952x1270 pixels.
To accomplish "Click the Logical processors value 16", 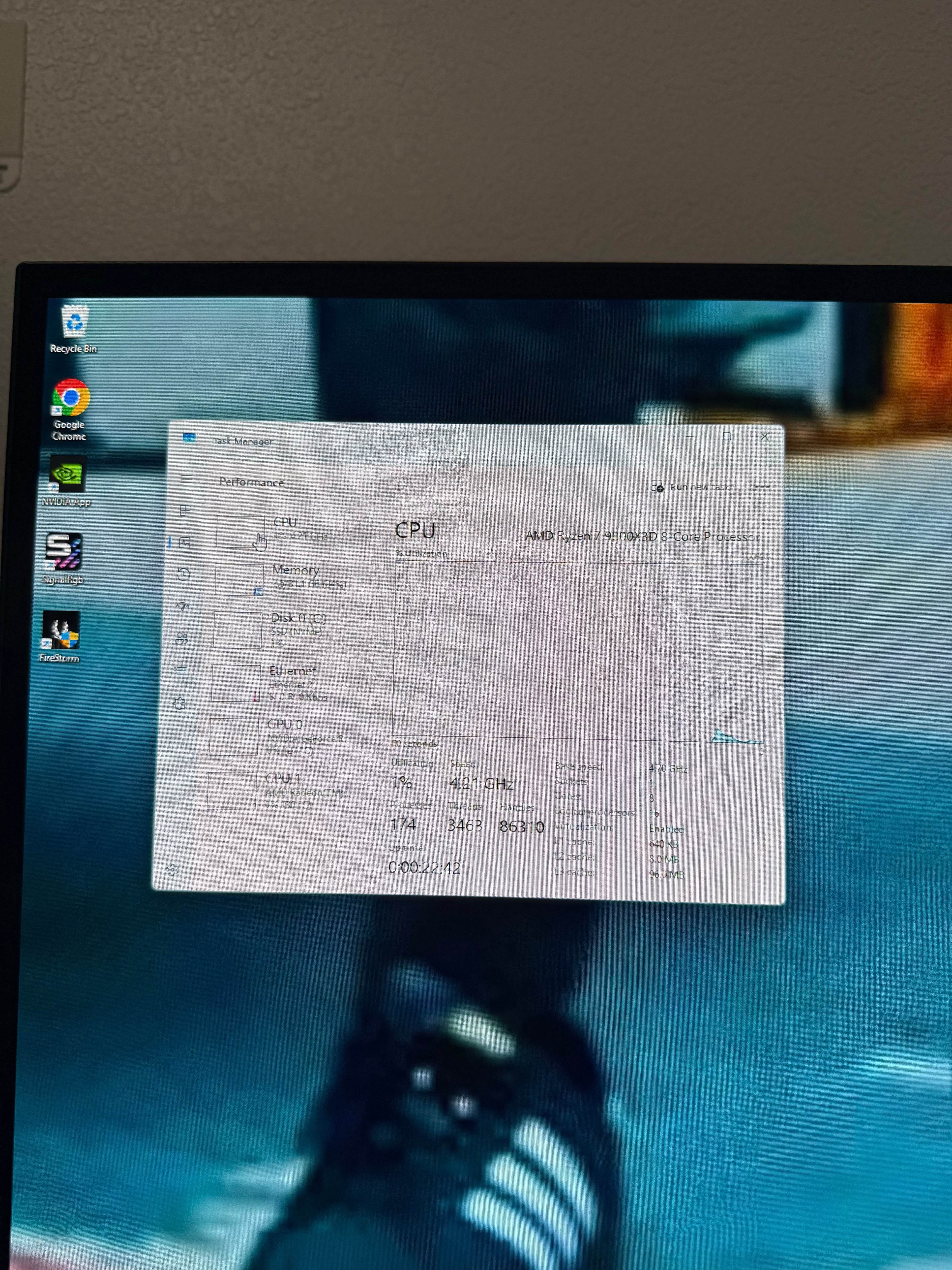I will pos(654,814).
